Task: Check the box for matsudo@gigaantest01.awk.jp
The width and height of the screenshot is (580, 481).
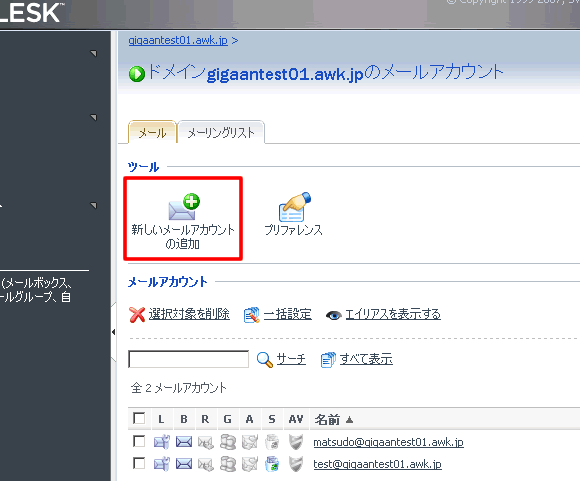Action: pyautogui.click(x=139, y=441)
